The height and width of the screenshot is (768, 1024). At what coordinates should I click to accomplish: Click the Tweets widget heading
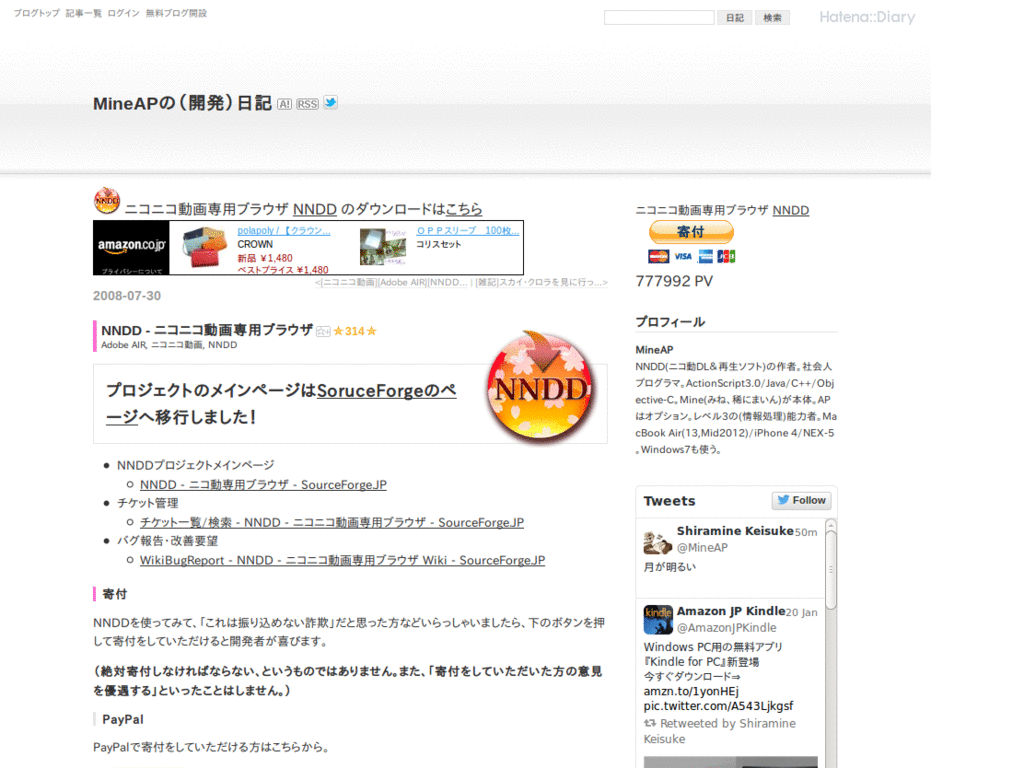pyautogui.click(x=669, y=501)
